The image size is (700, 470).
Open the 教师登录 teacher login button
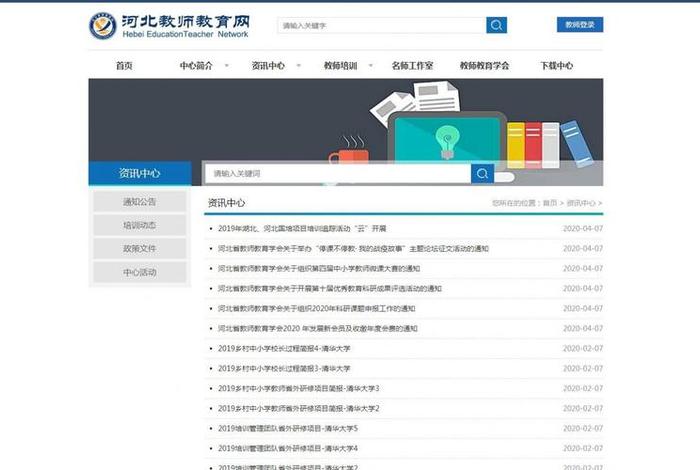580,25
